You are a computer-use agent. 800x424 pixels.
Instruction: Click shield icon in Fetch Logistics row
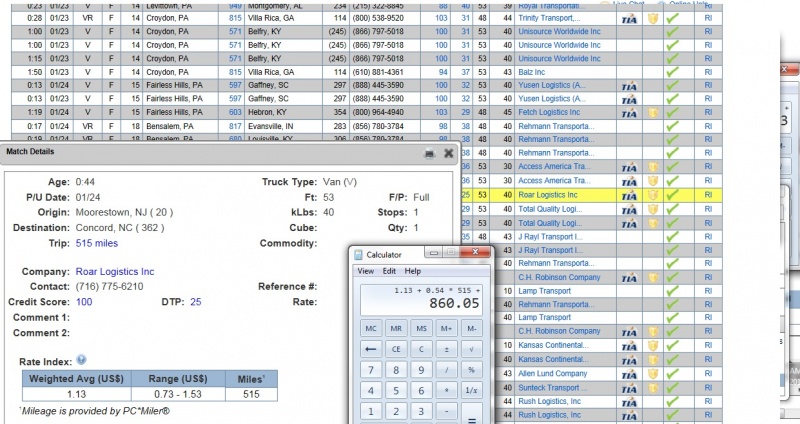pyautogui.click(x=653, y=112)
